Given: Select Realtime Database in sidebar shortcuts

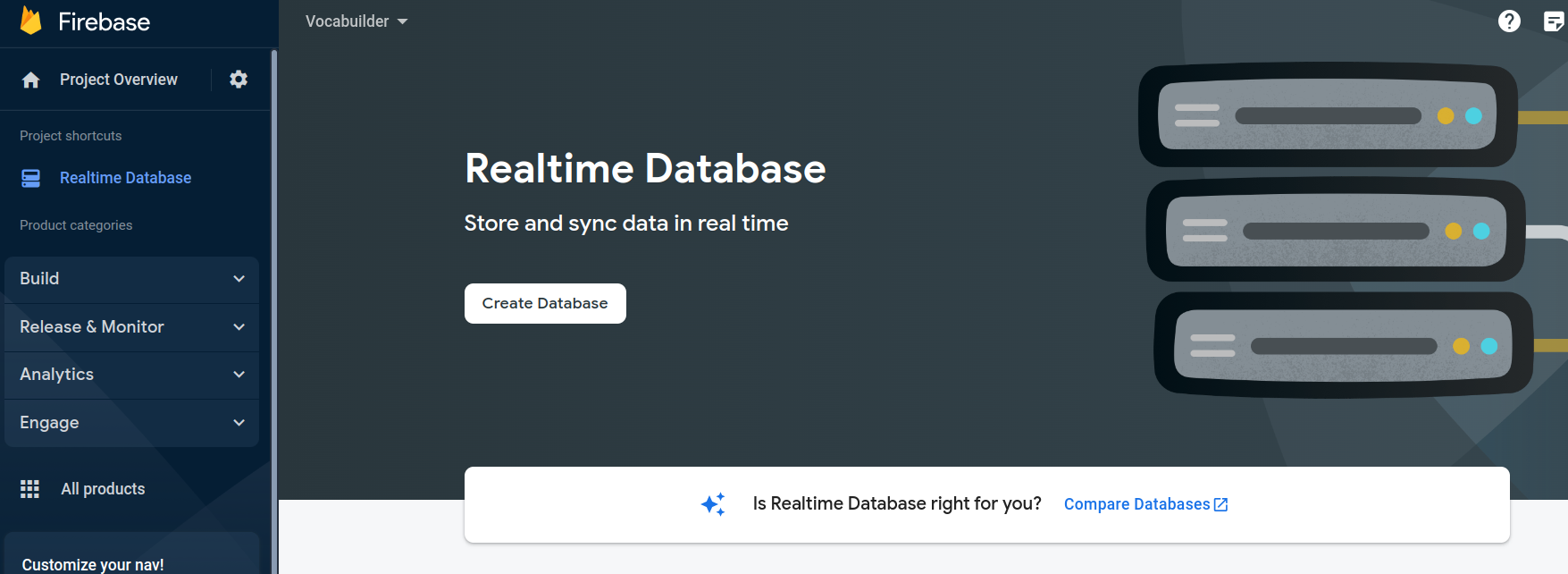Looking at the screenshot, I should (126, 178).
